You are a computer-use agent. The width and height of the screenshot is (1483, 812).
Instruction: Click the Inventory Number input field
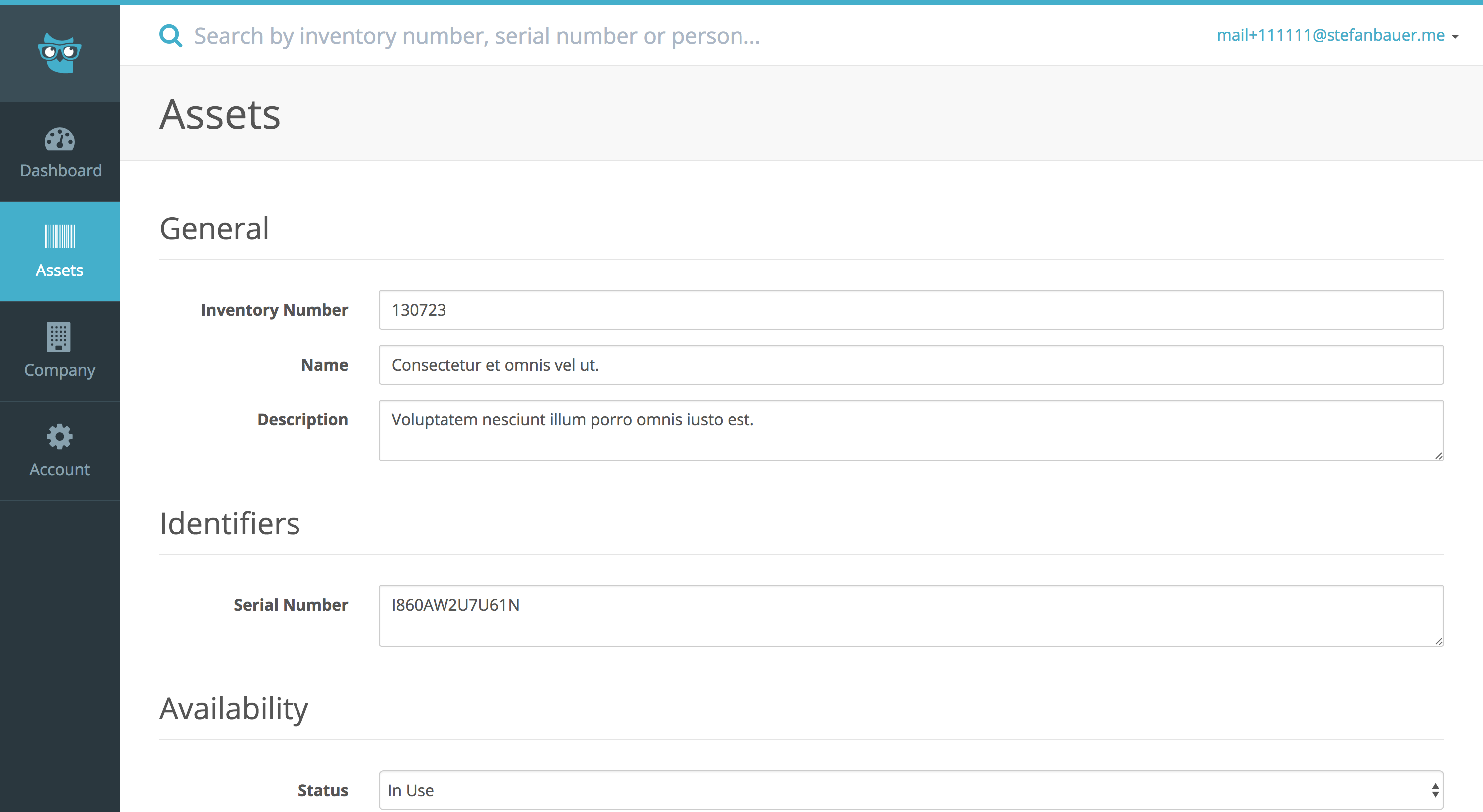[911, 310]
